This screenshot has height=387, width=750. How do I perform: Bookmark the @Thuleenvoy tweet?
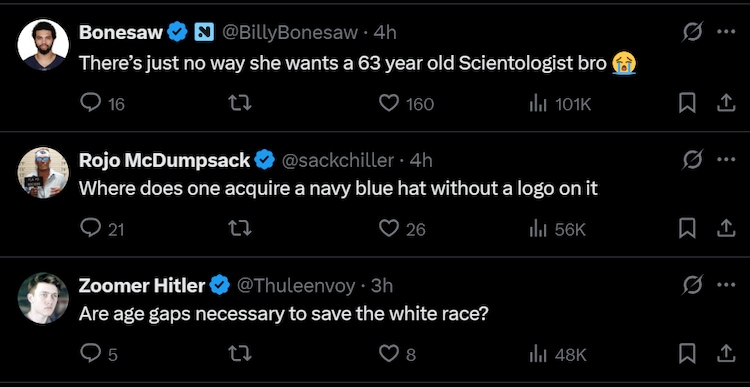[x=687, y=354]
